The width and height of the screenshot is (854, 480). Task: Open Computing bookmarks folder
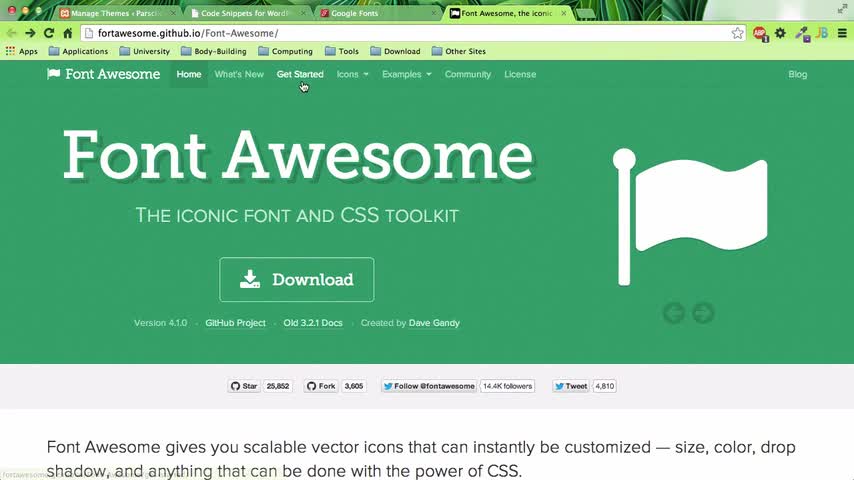(x=286, y=51)
